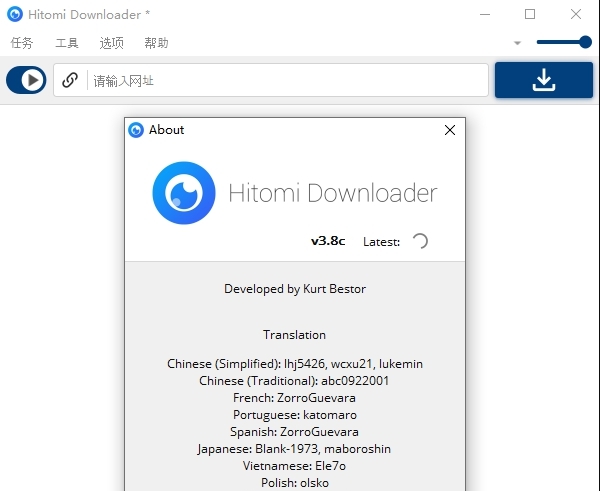Click the 'Hitomi Downloader' wordmark in About
This screenshot has height=491, width=600.
(333, 193)
